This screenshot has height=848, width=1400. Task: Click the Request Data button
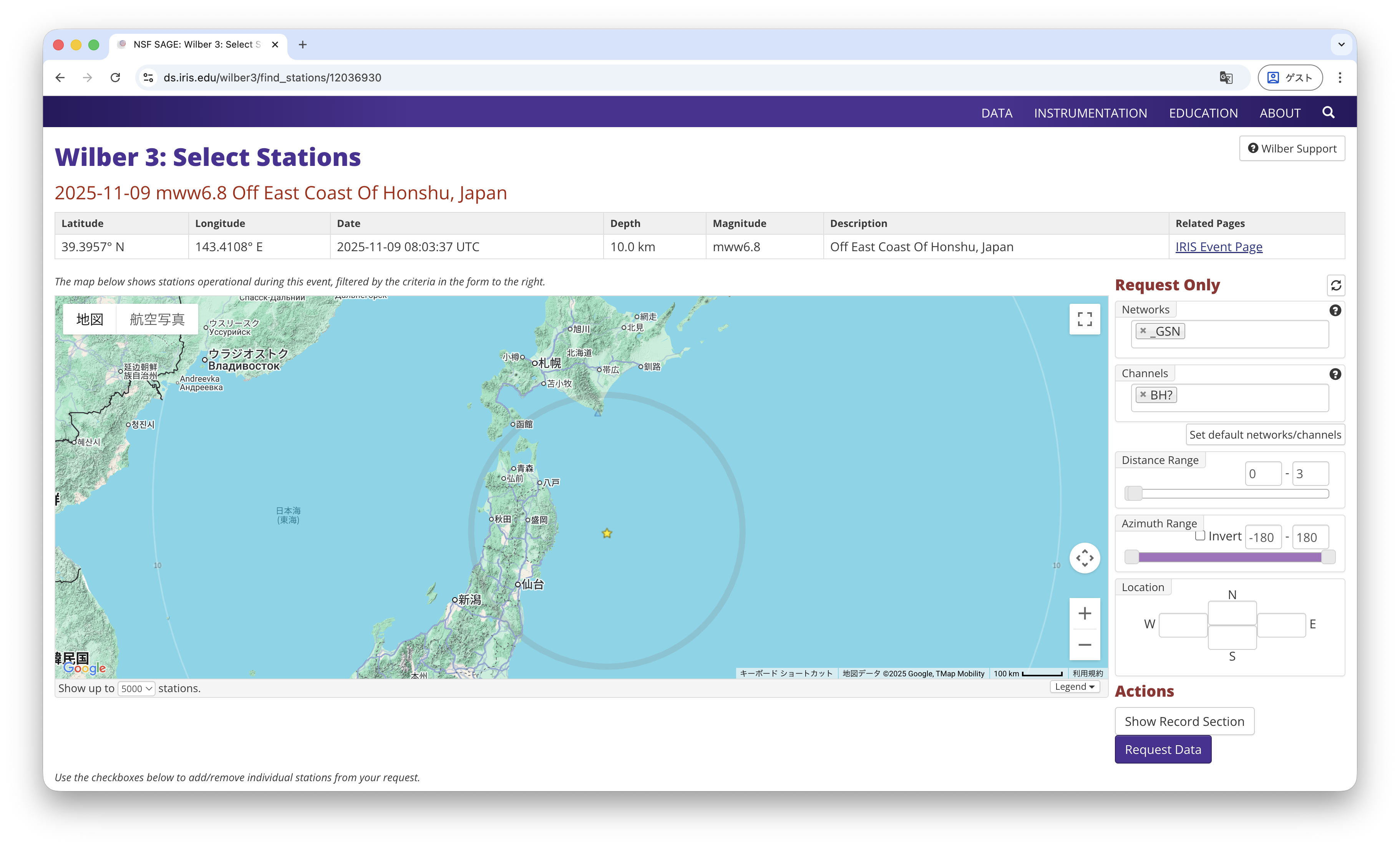(1163, 749)
